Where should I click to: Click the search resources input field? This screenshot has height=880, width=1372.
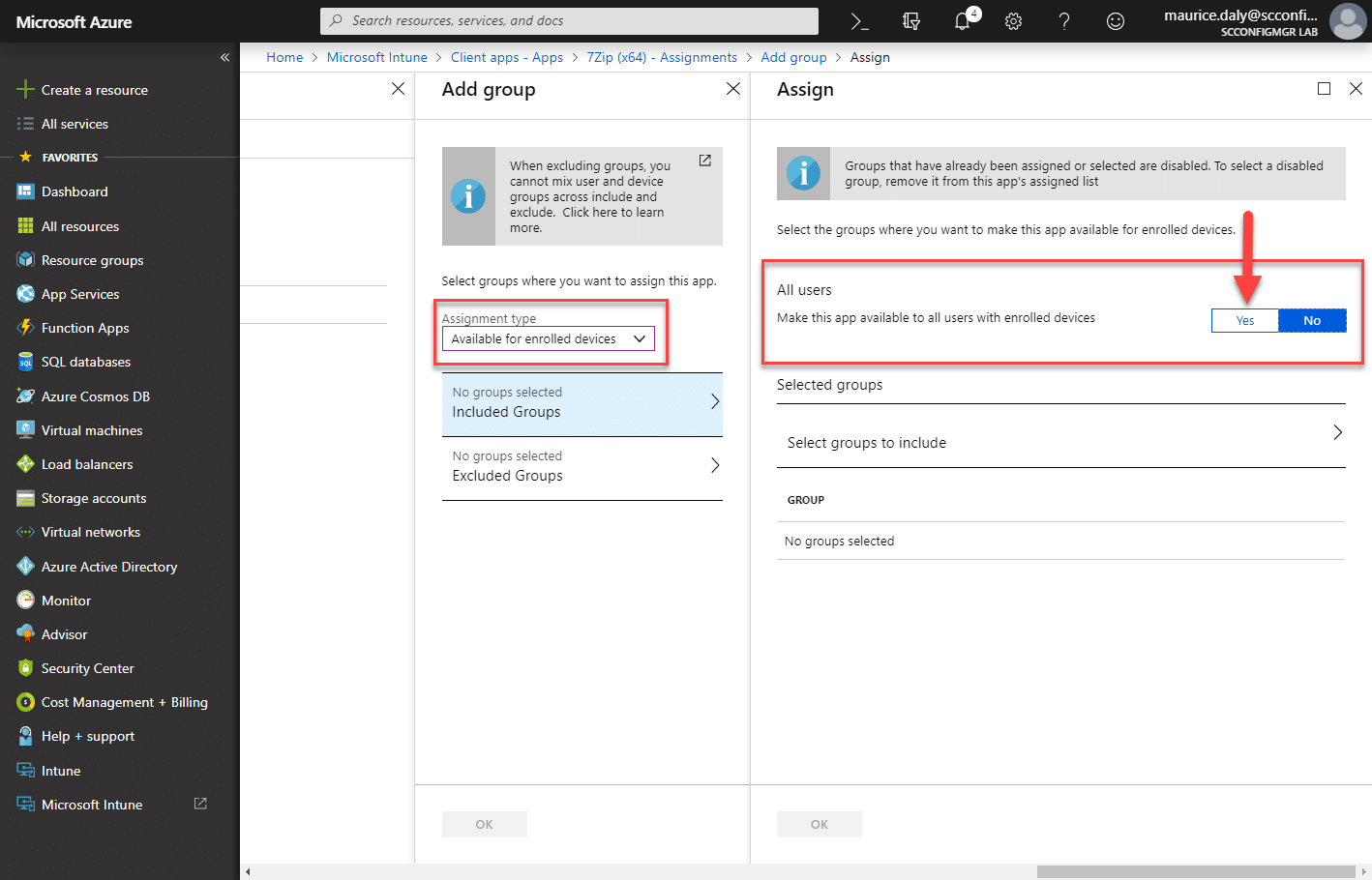coord(569,20)
